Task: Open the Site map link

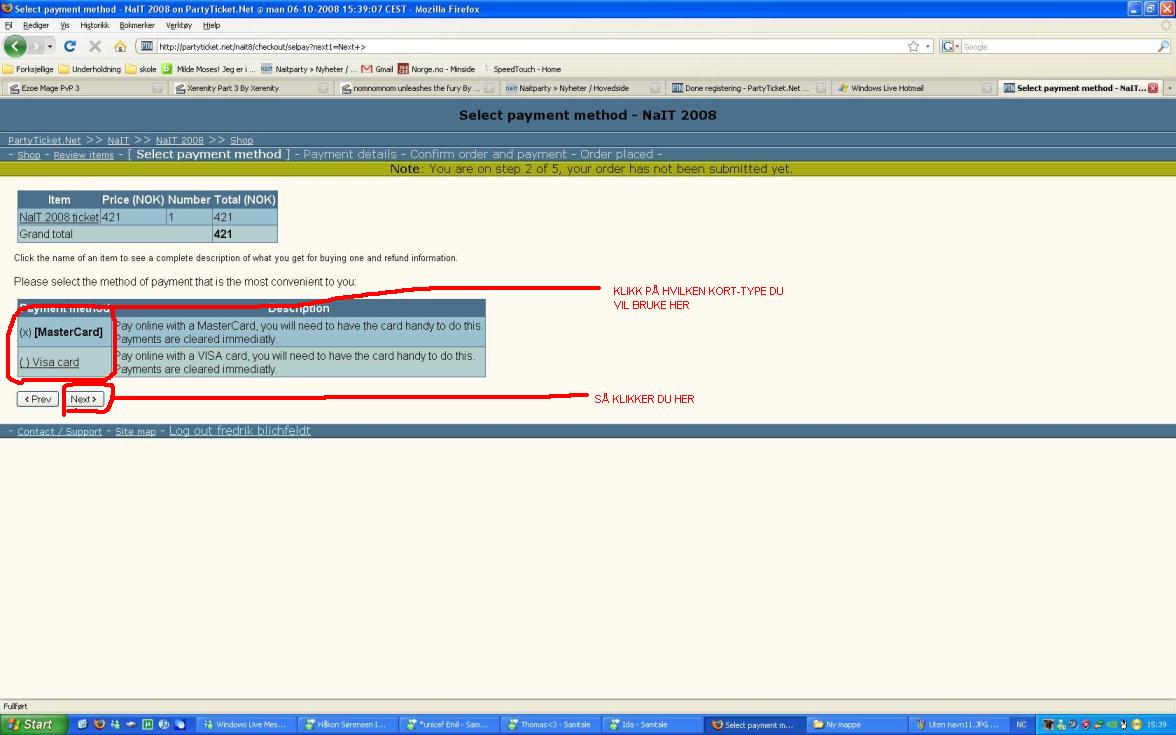Action: (136, 431)
